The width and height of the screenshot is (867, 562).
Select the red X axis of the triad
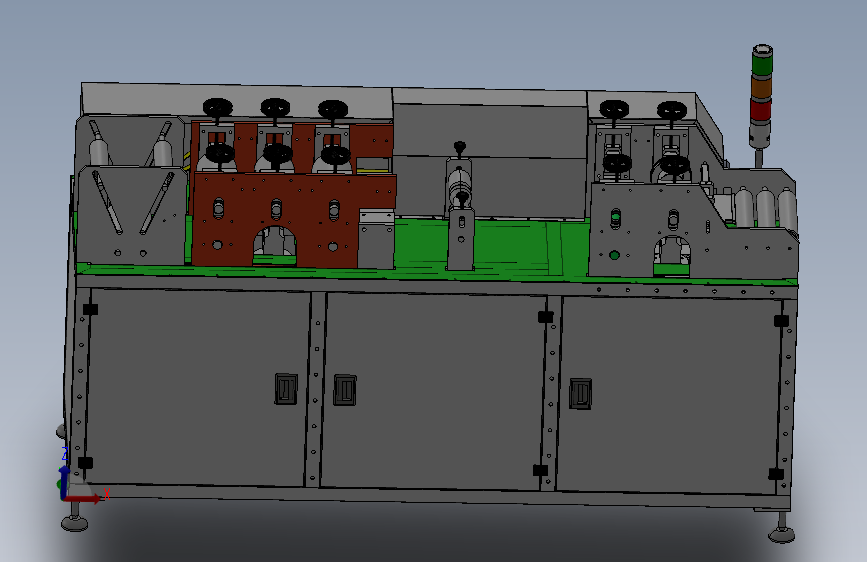pos(81,499)
